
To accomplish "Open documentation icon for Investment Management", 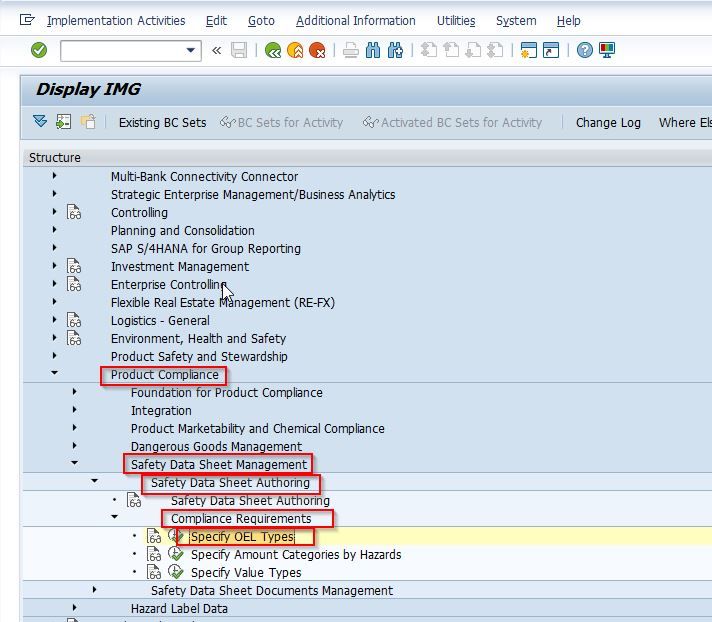I will click(74, 266).
